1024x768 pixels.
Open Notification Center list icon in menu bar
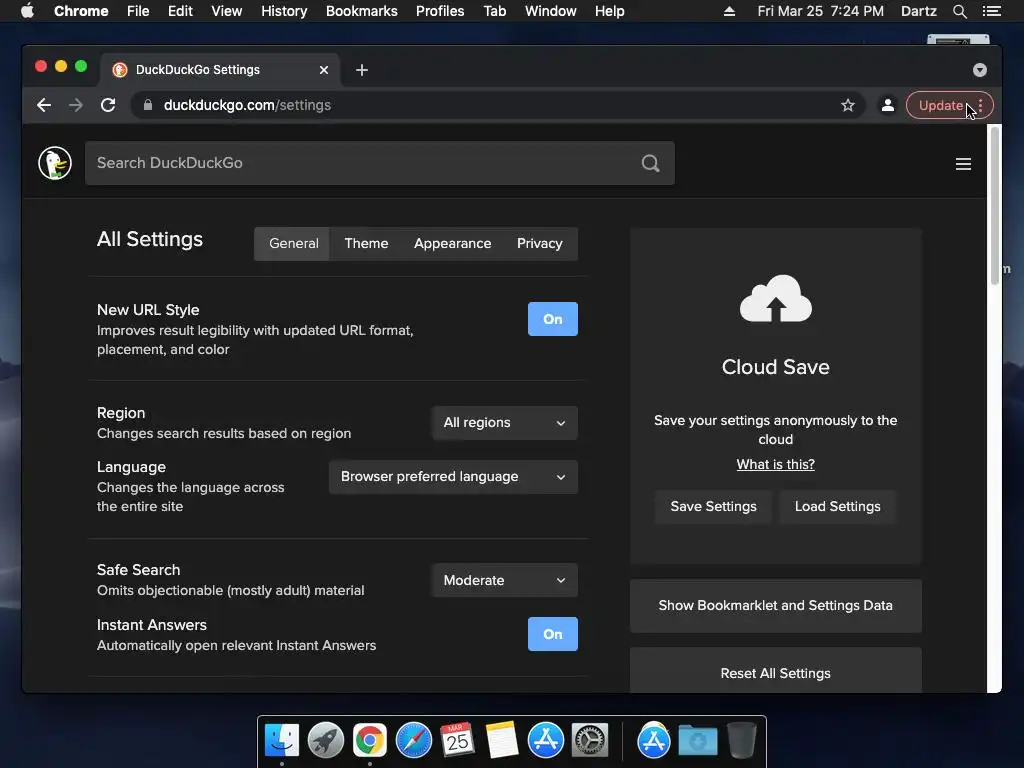coord(992,11)
